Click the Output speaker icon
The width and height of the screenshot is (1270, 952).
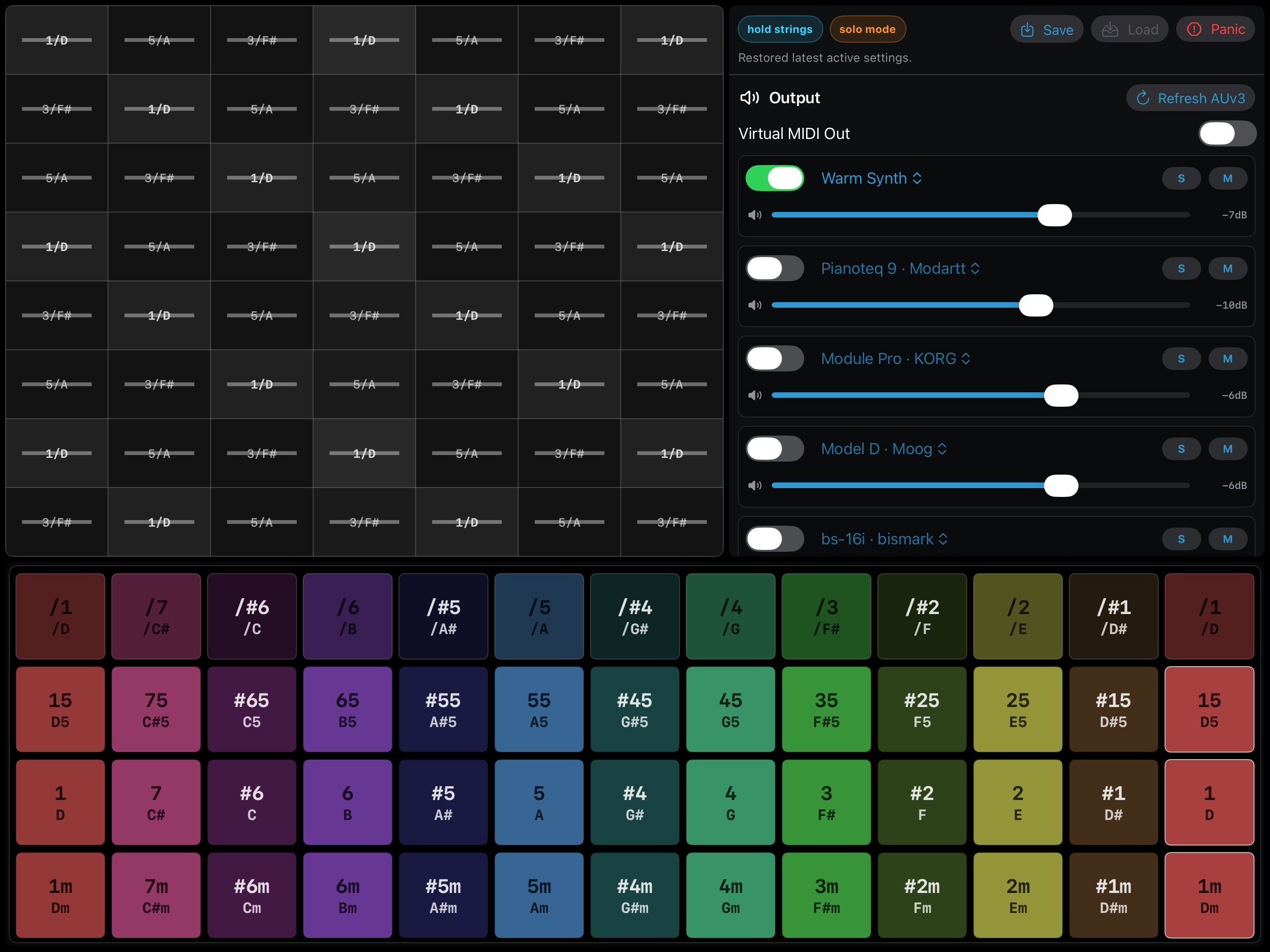(749, 98)
